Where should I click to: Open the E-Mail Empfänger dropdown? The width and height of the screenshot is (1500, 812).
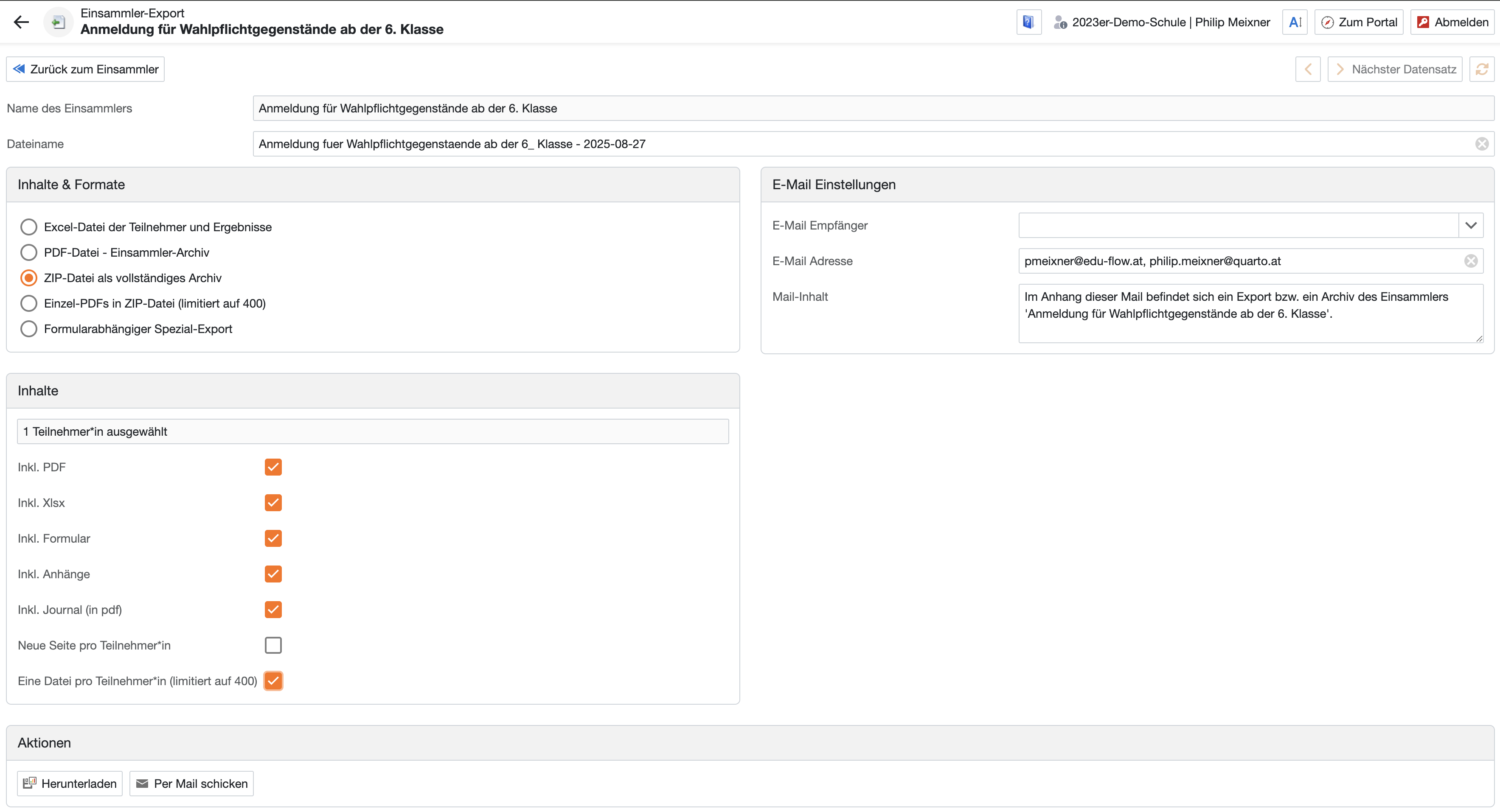coord(1470,225)
